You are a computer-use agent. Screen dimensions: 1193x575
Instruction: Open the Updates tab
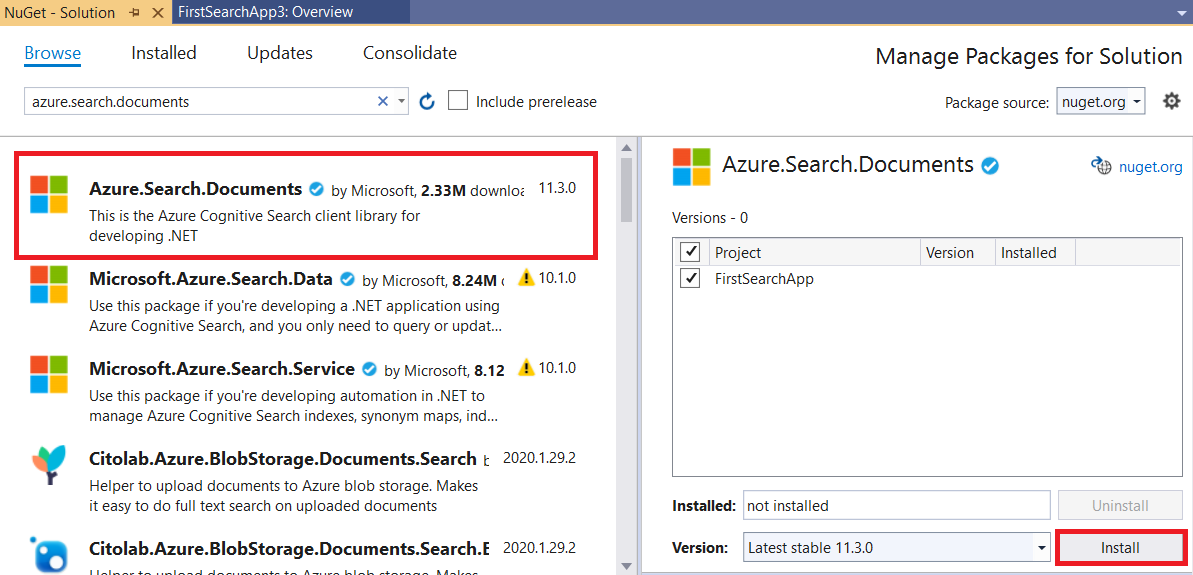(280, 53)
